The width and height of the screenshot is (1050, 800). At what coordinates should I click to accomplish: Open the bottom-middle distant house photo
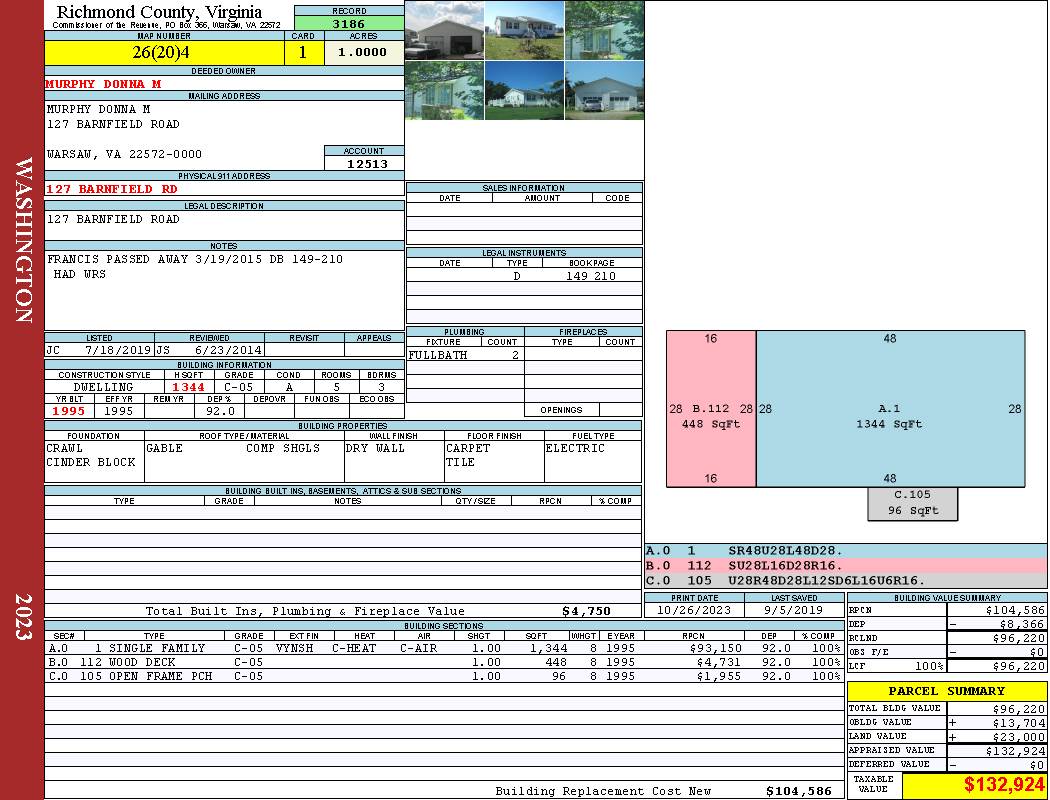tap(524, 90)
